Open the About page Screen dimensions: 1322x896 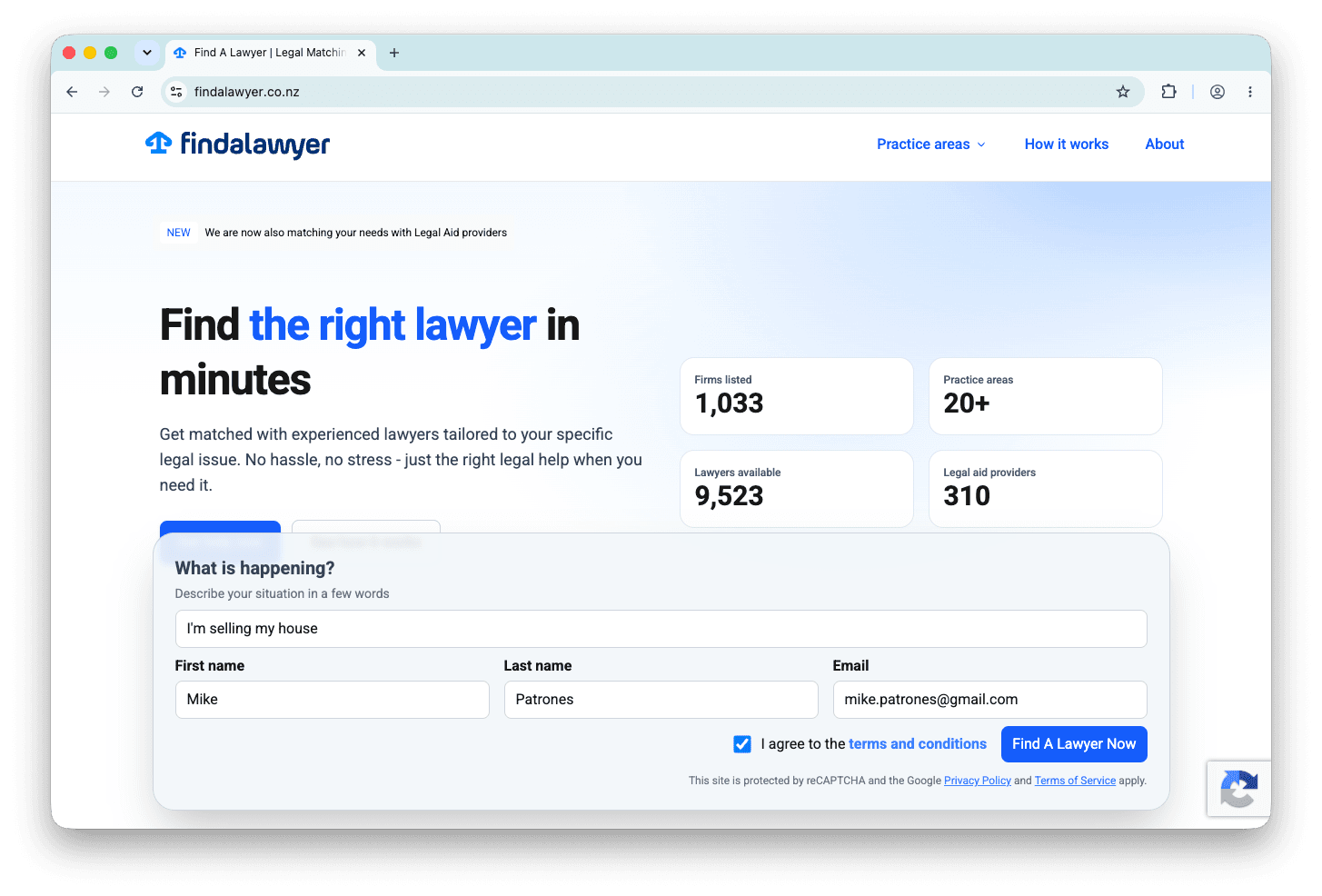[1165, 144]
